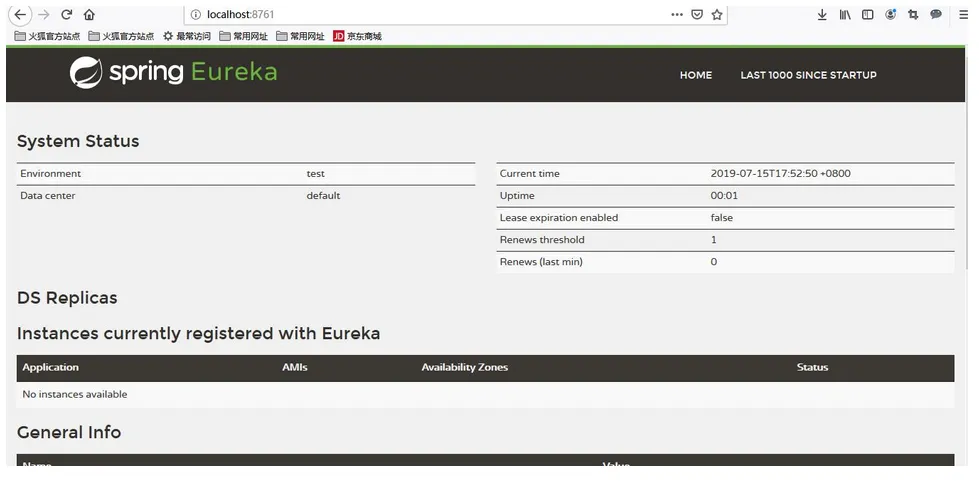Click the DS Replicas heading
Screen dimensions: 979x481
(67, 298)
